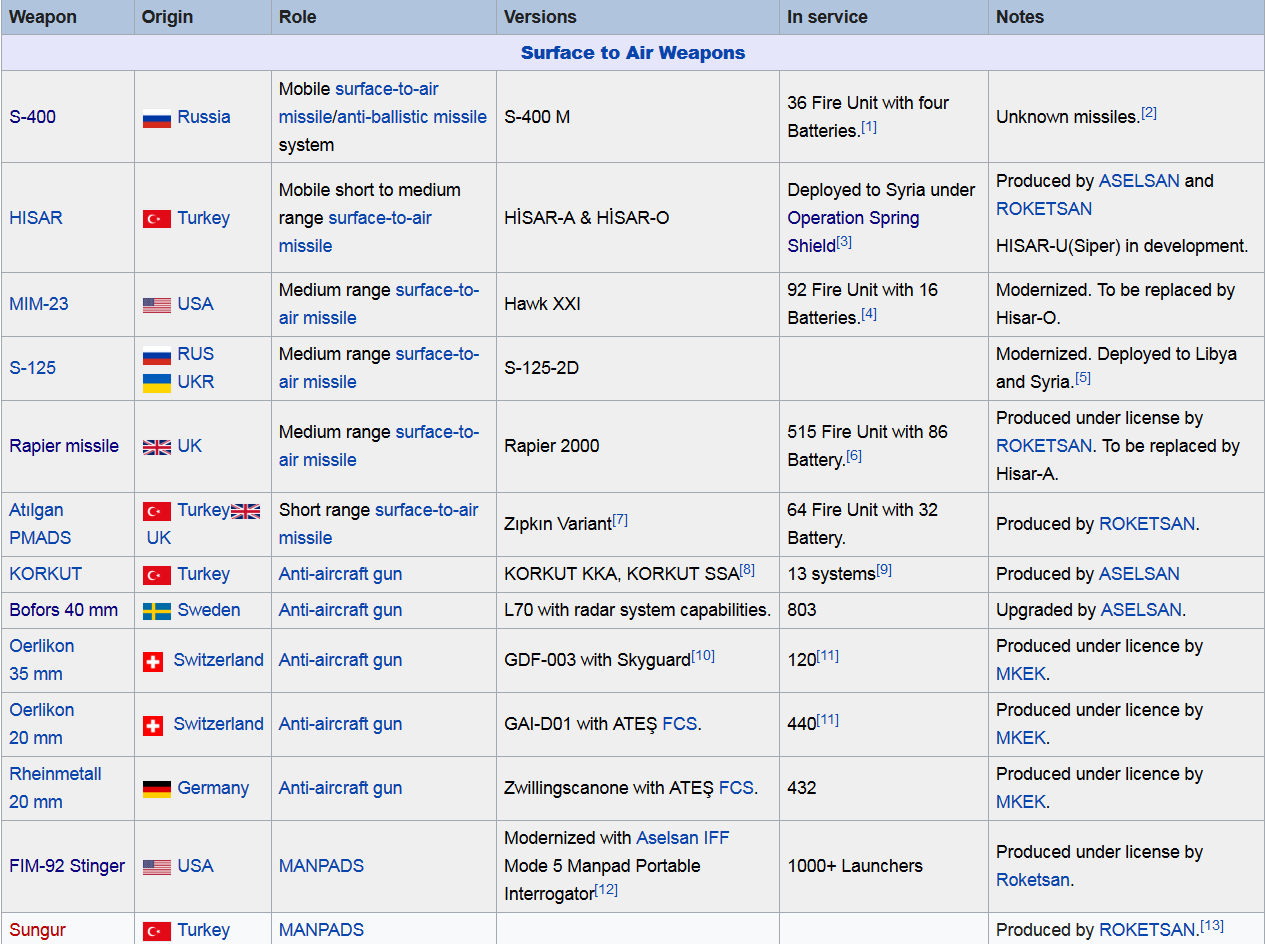1265x944 pixels.
Task: Follow the Rheinmetall 20 mm link
Action: point(55,788)
